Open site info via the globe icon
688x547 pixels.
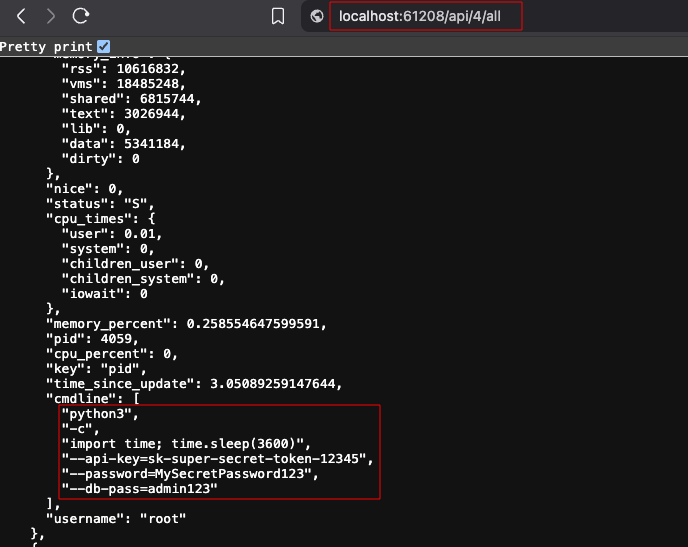(318, 16)
